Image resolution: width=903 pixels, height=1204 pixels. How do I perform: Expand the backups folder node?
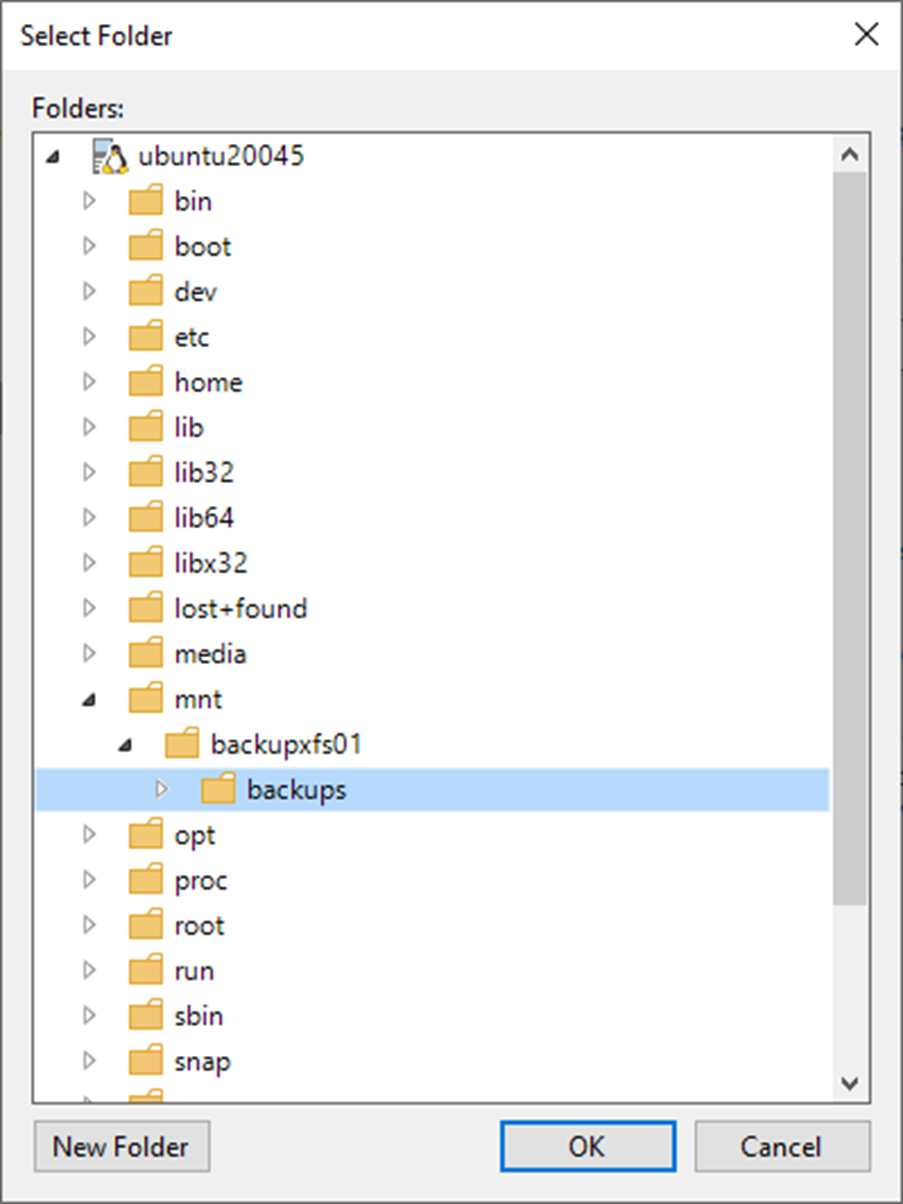161,789
